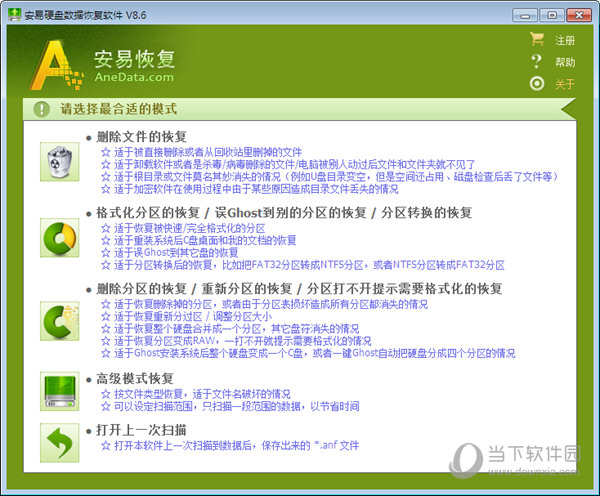600x496 pixels.
Task: Close the data recovery window
Action: (x=579, y=15)
